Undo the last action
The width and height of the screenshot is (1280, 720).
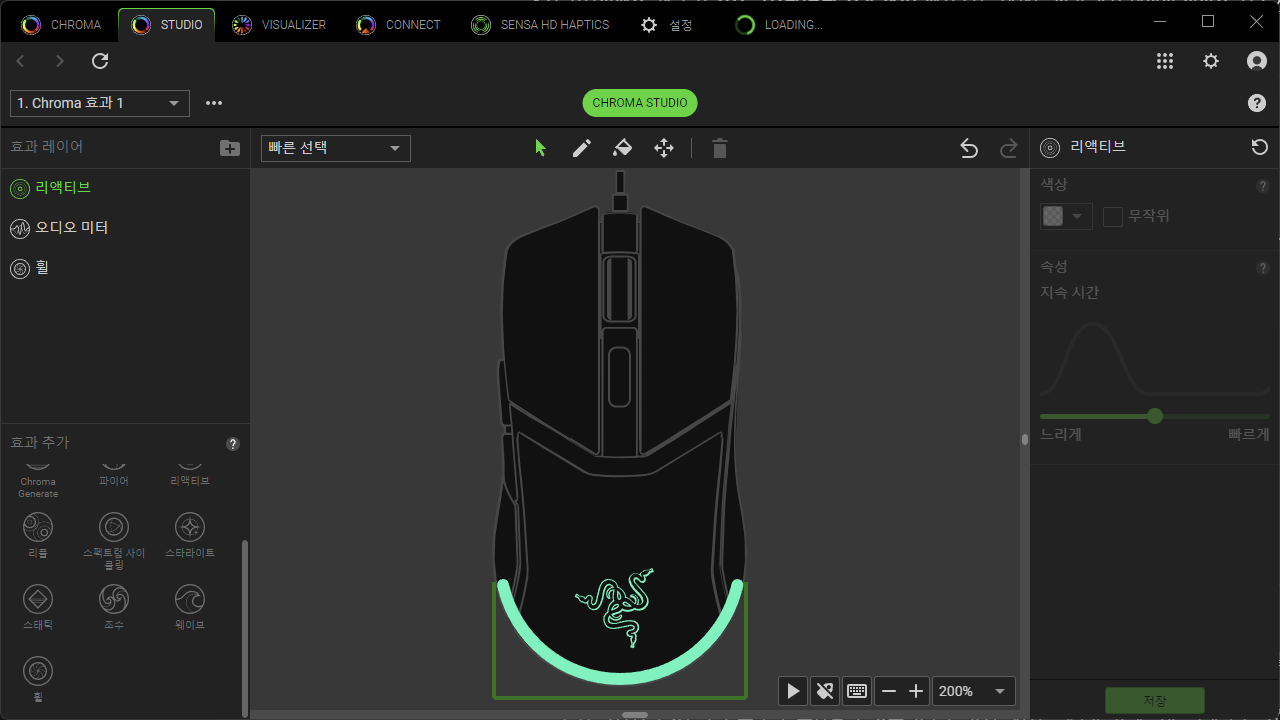tap(968, 148)
